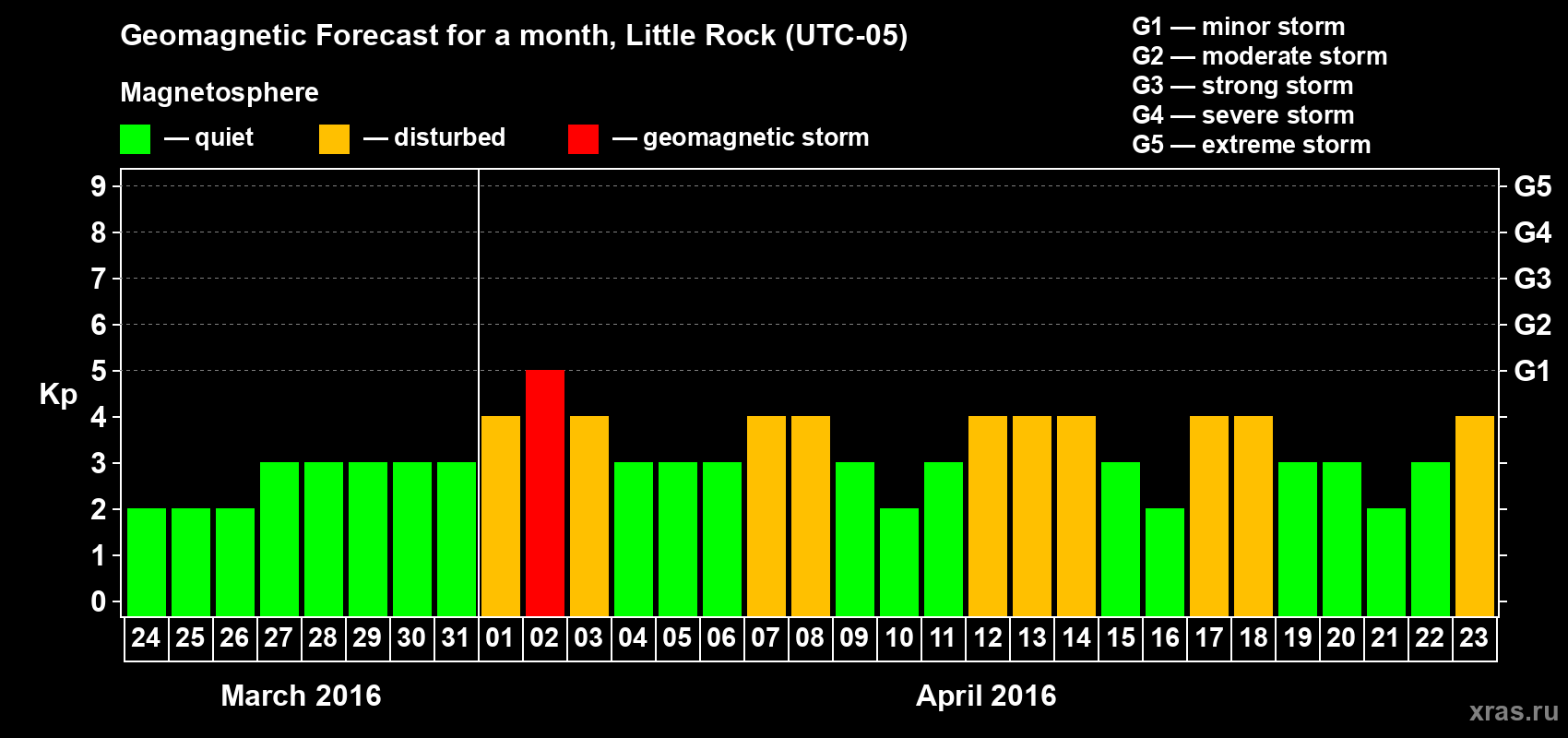This screenshot has width=1568, height=738.
Task: Click the G1 right-axis label
Action: [1533, 371]
